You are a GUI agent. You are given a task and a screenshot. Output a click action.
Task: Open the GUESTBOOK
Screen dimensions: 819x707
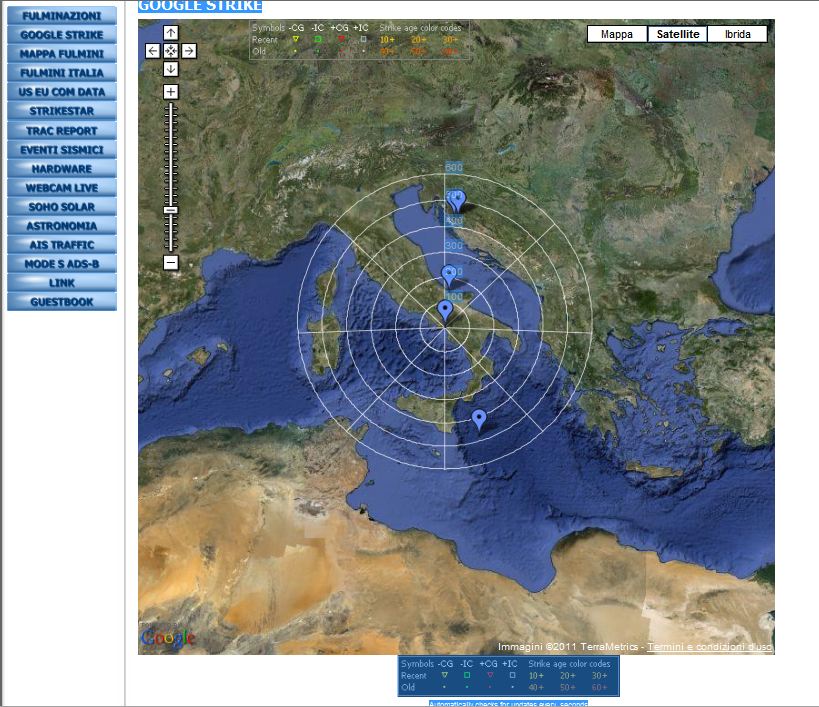pos(62,302)
